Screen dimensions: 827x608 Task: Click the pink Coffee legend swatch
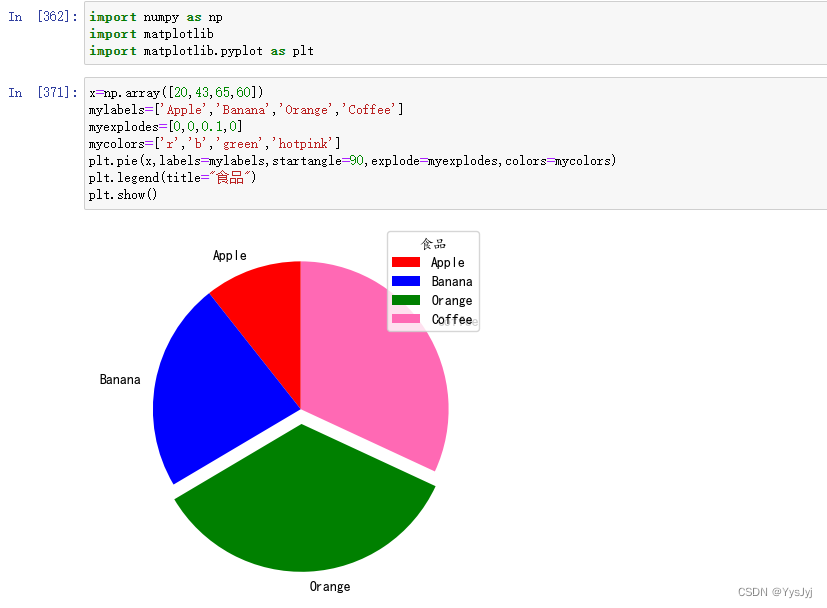coord(406,319)
